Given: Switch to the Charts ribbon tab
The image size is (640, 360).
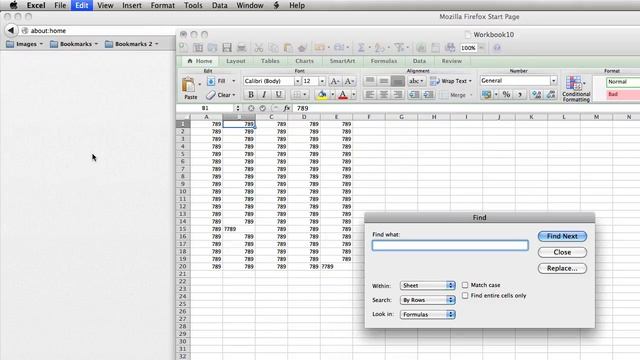Looking at the screenshot, I should tap(304, 61).
